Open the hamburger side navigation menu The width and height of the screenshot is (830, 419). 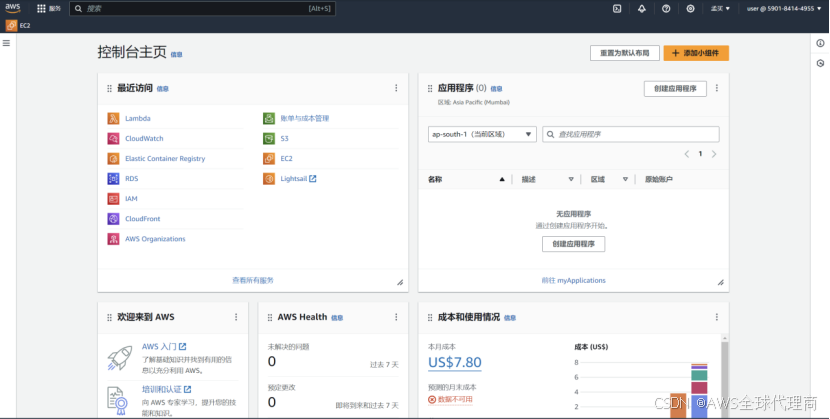[6, 43]
